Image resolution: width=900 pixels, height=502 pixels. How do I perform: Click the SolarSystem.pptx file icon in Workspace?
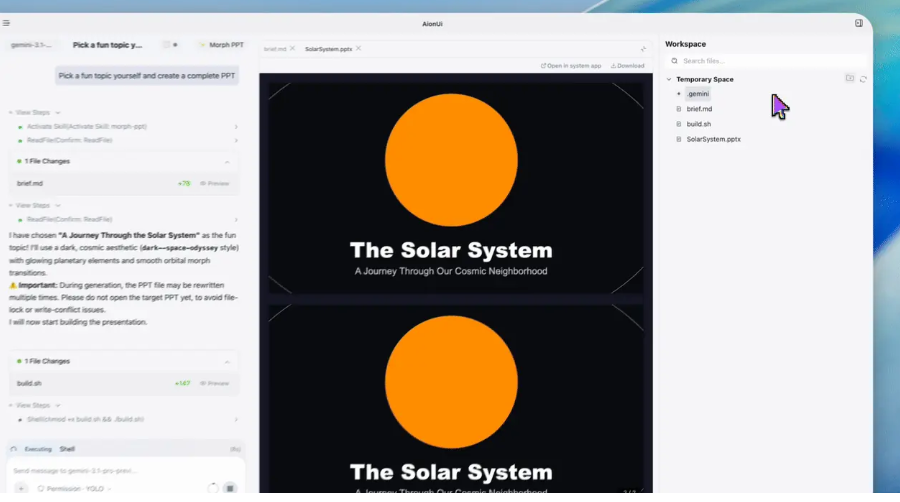[x=678, y=139]
